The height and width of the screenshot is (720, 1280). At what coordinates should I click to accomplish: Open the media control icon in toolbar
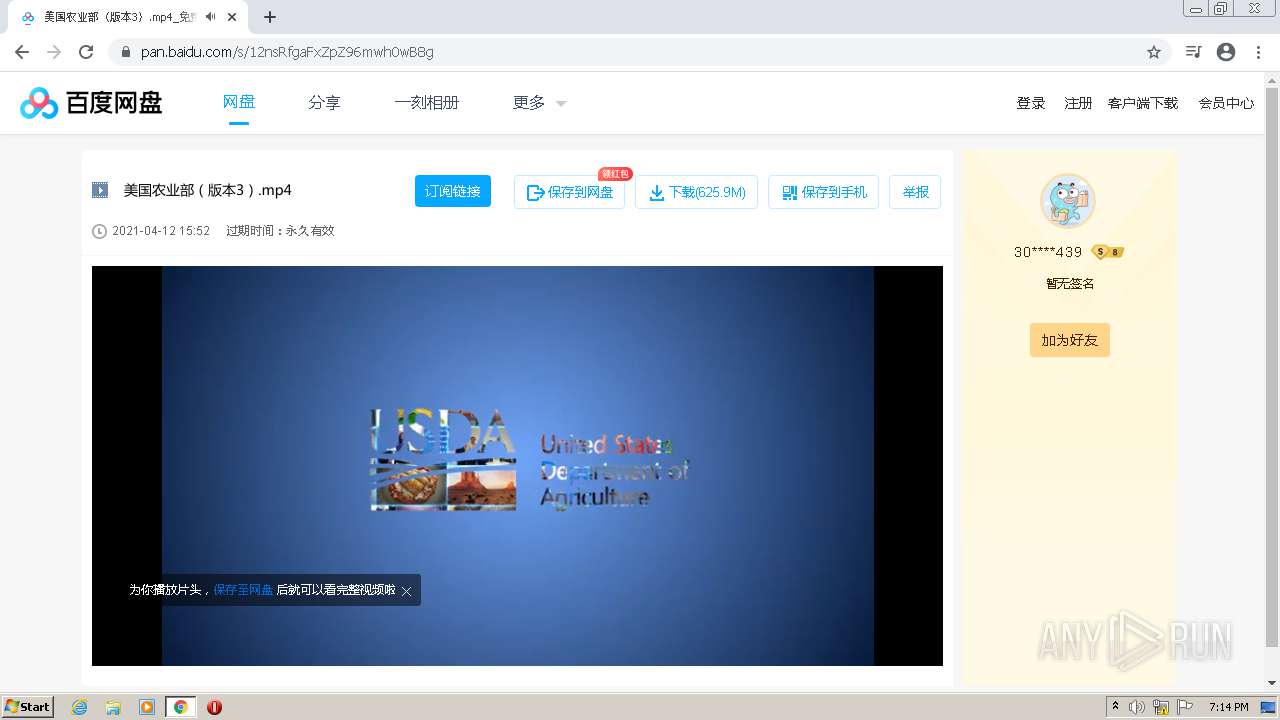[1193, 52]
